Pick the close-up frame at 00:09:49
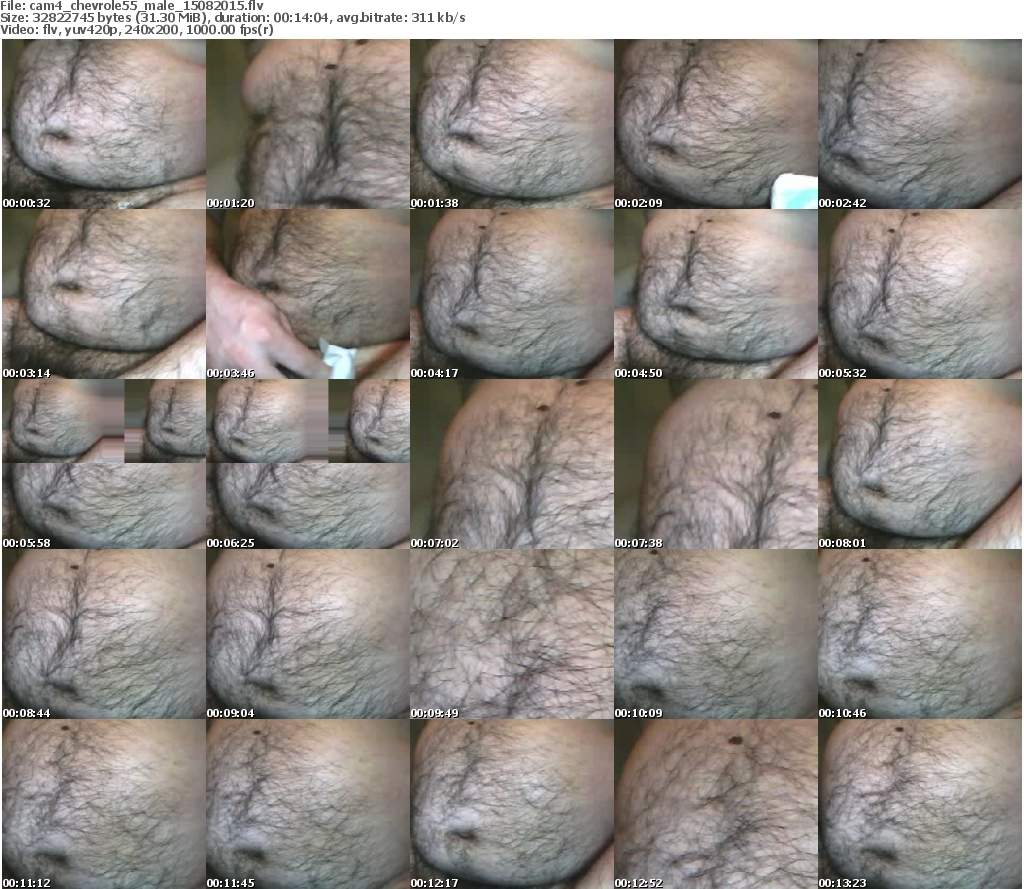This screenshot has height=889, width=1024. pyautogui.click(x=511, y=634)
